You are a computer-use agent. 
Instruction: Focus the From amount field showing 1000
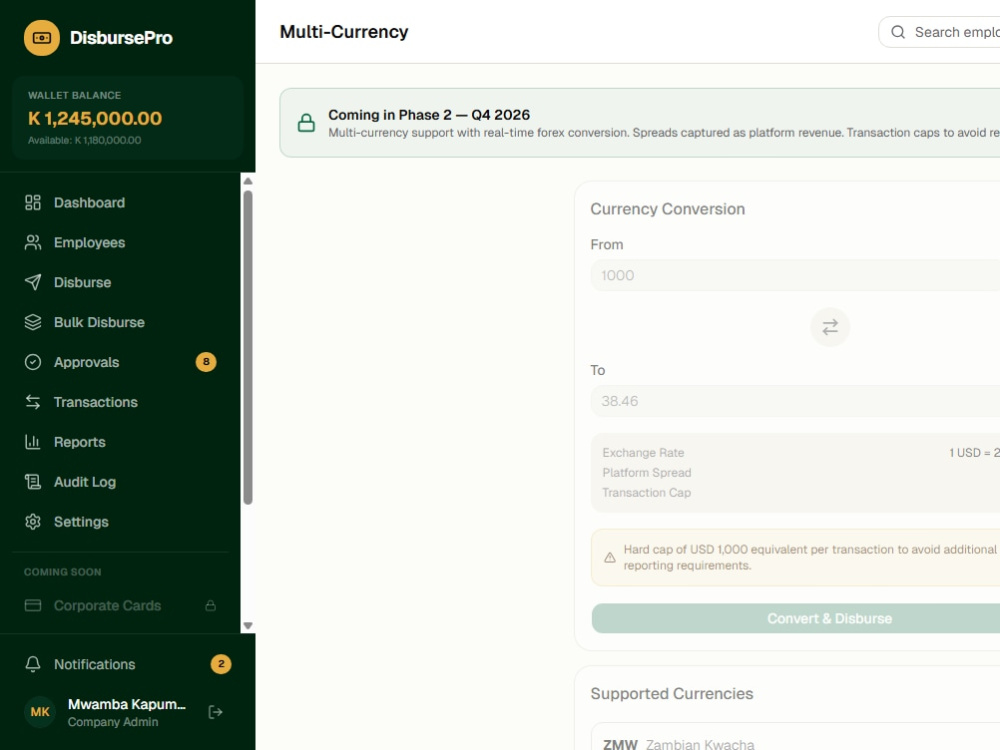[795, 276]
